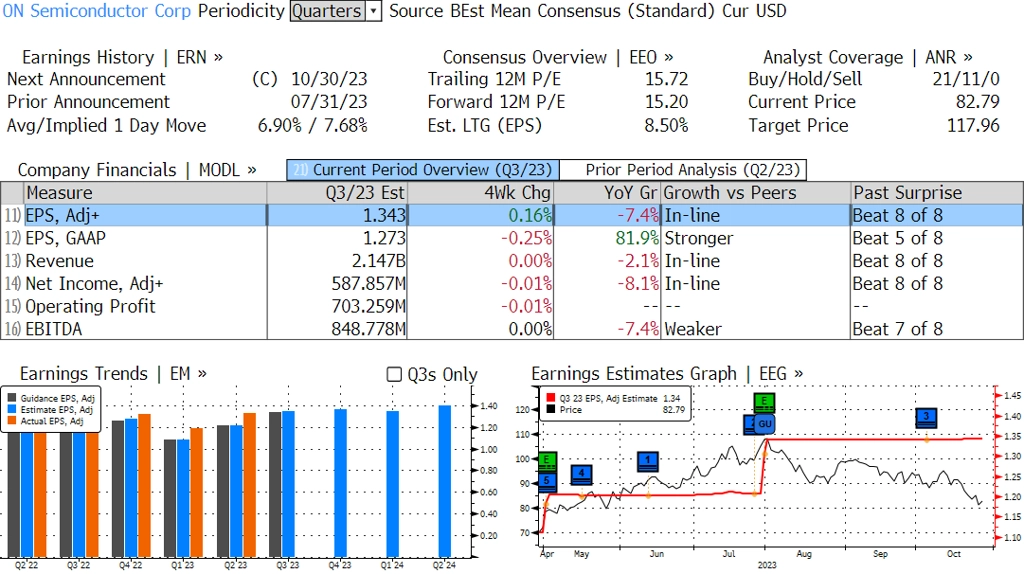
Task: Select blue marker 4 on estimates graph
Action: [581, 474]
